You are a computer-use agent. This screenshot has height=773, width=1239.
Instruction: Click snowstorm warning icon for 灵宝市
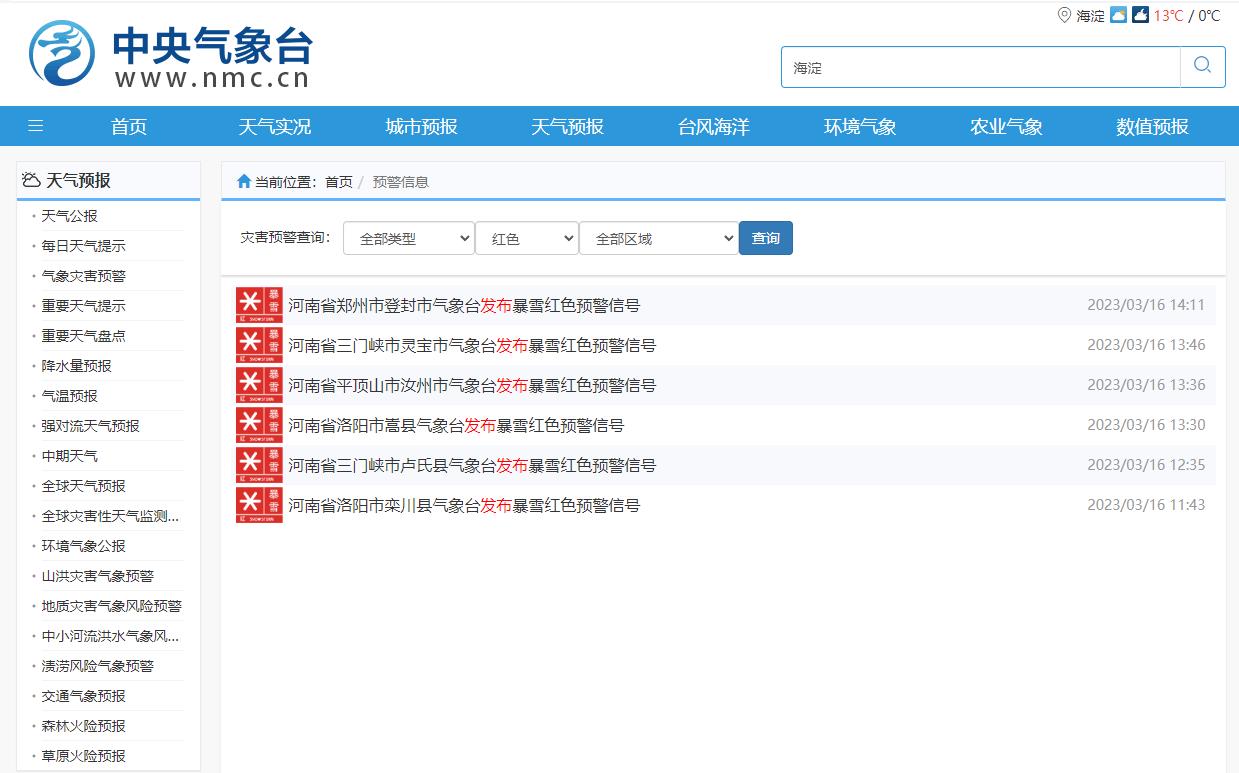point(259,345)
